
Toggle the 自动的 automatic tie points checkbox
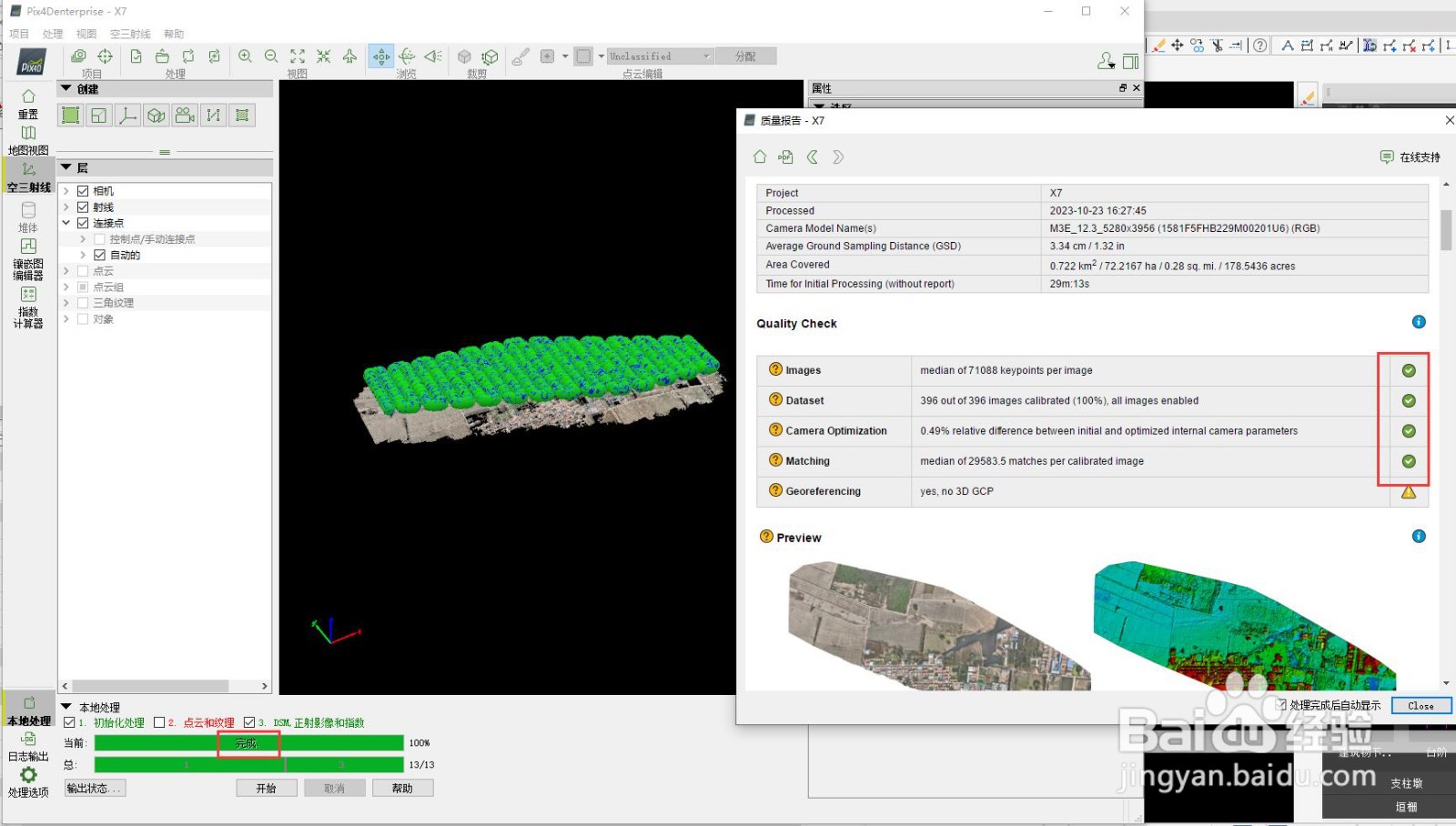pyautogui.click(x=99, y=255)
